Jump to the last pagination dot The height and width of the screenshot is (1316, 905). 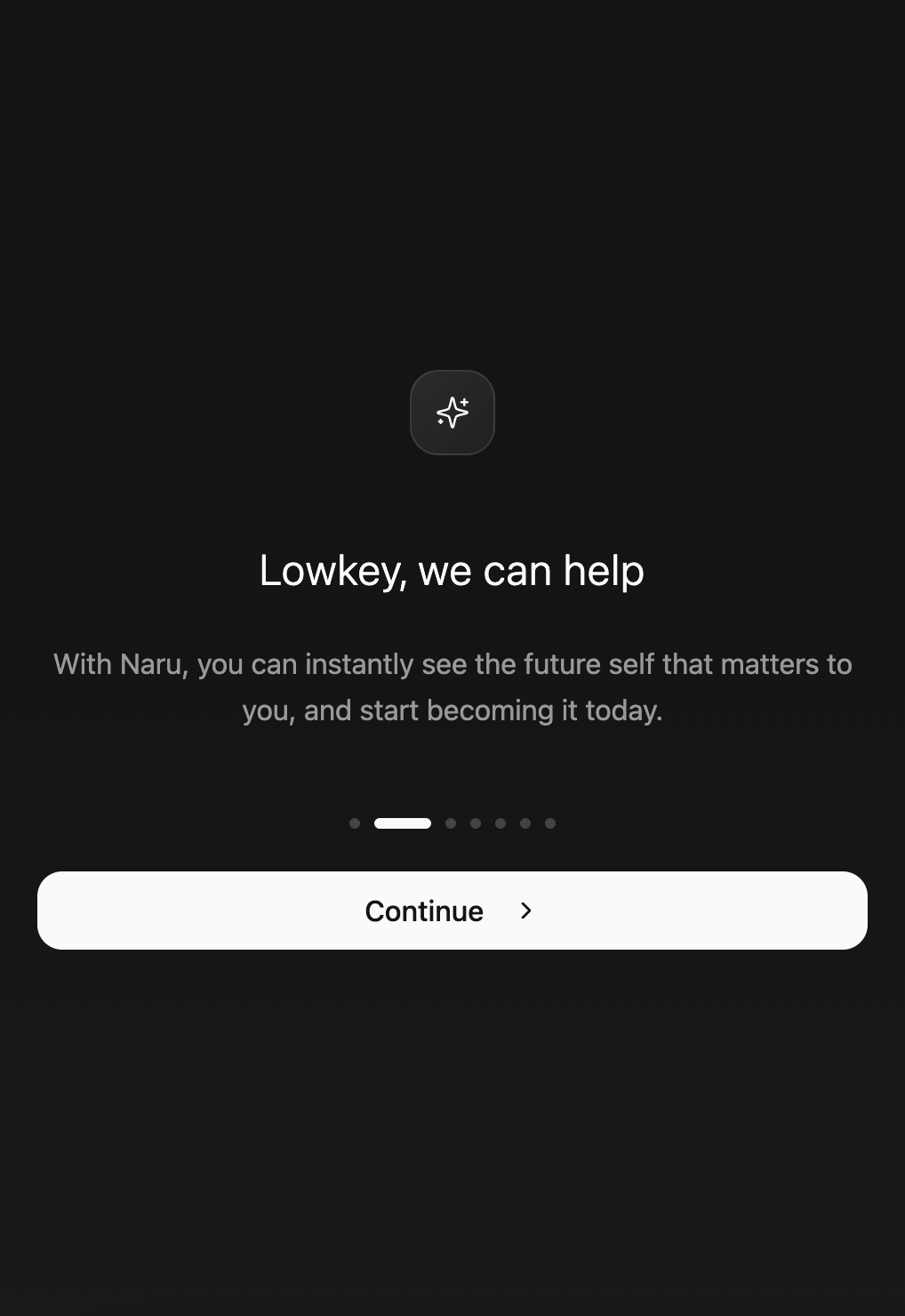click(550, 823)
